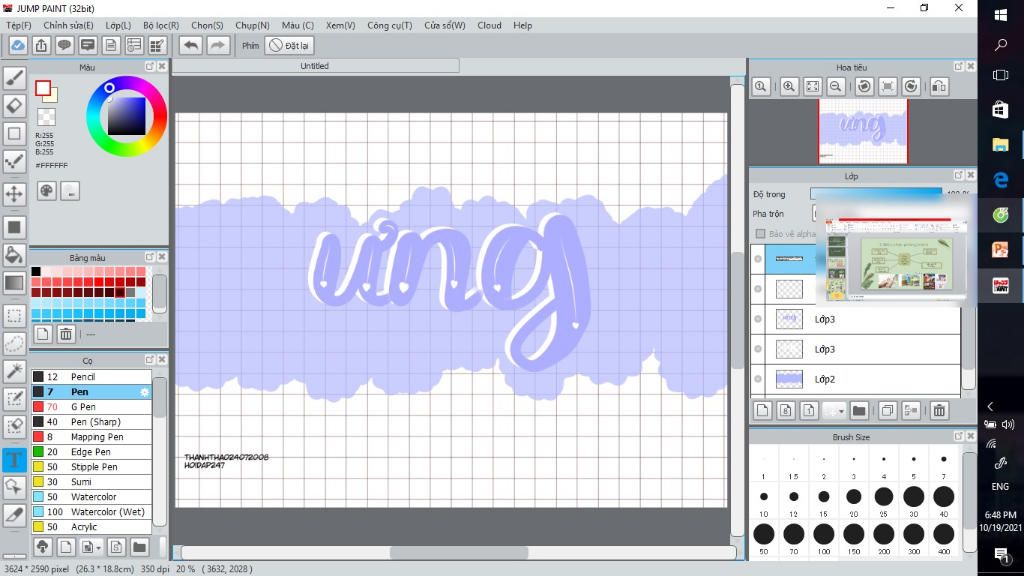Open the color palette picker button
This screenshot has width=1024, height=576.
(46, 191)
